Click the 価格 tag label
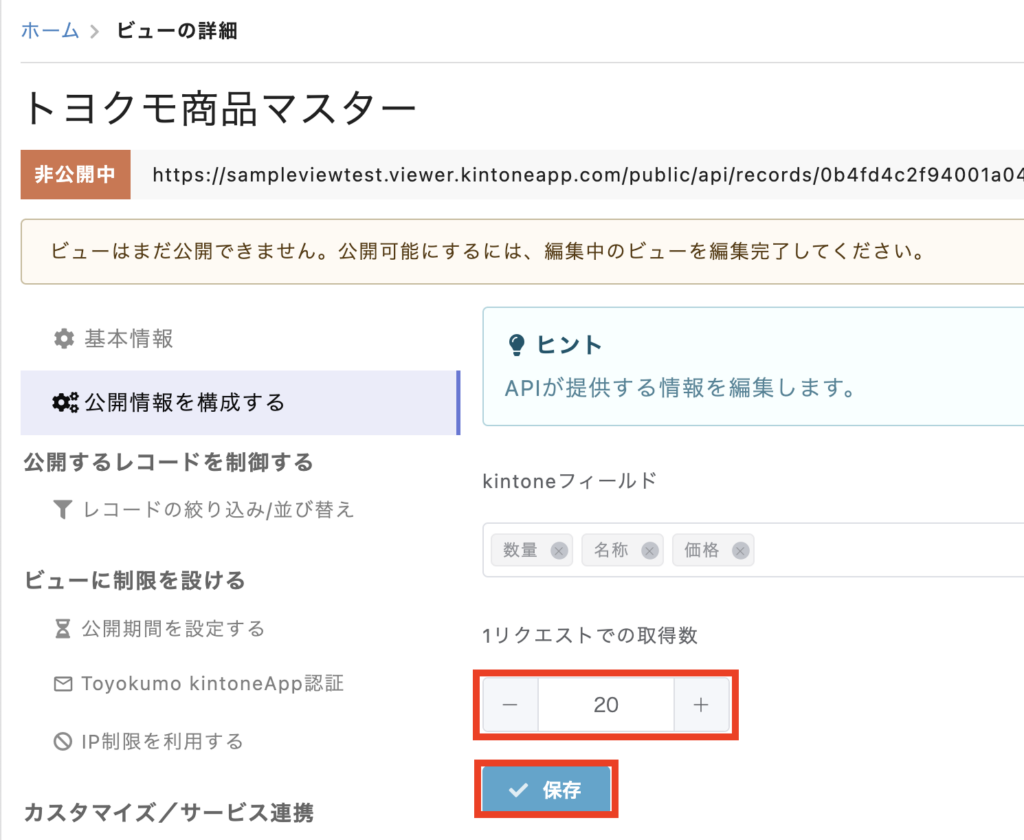Screen dimensions: 1024x840 click(702, 550)
